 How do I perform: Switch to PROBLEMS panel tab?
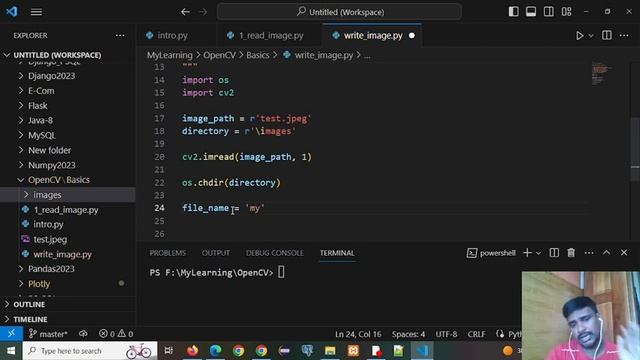(167, 253)
